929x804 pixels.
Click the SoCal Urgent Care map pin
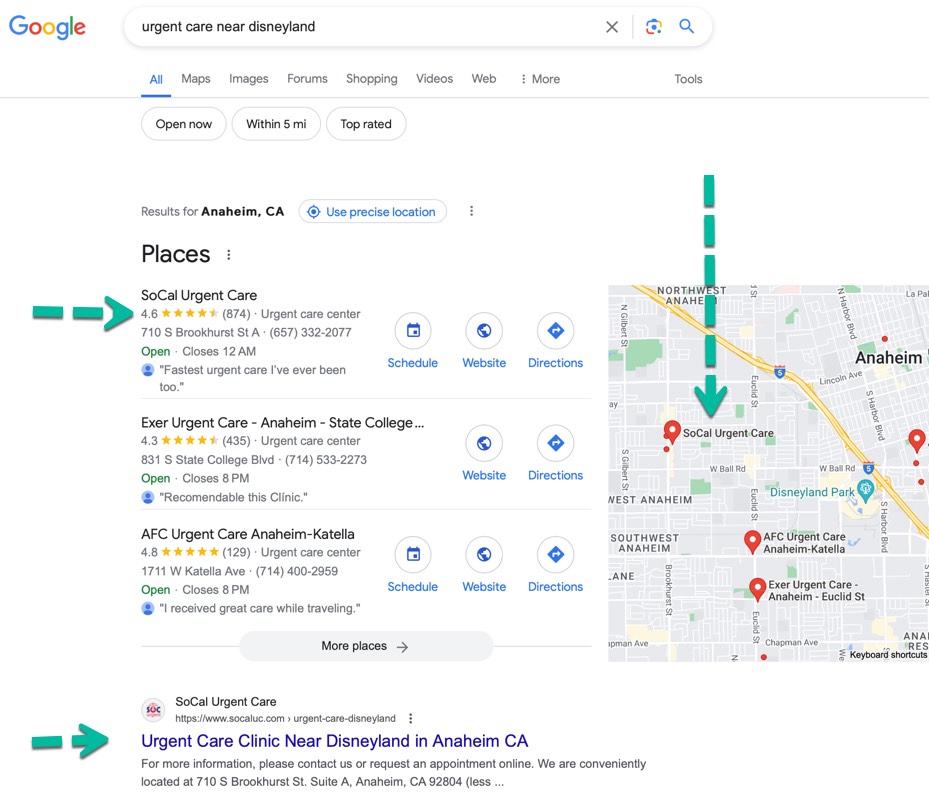(x=672, y=431)
